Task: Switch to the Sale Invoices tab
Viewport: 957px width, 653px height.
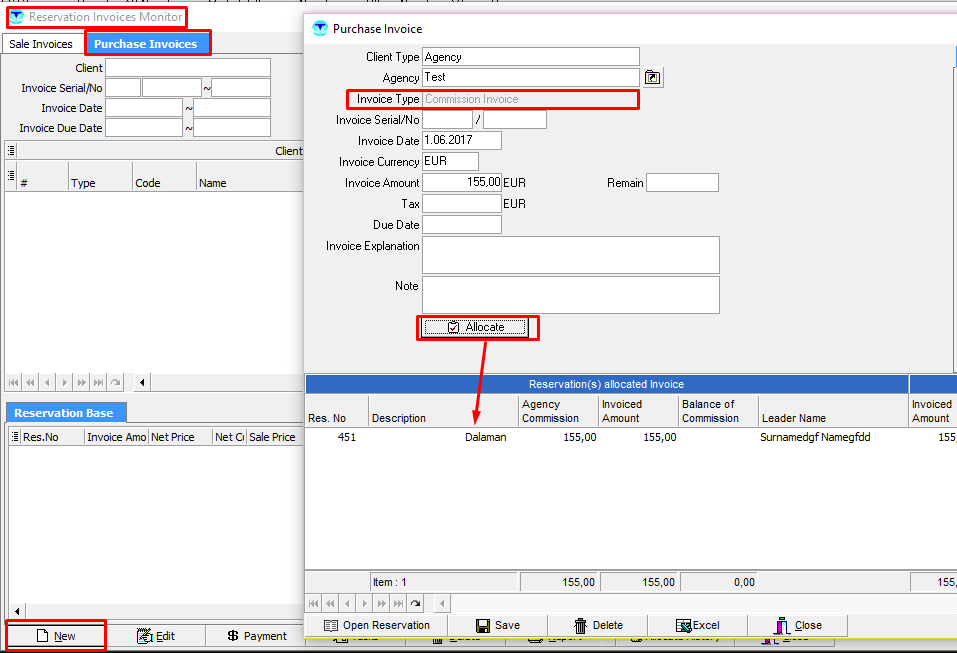Action: tap(41, 44)
